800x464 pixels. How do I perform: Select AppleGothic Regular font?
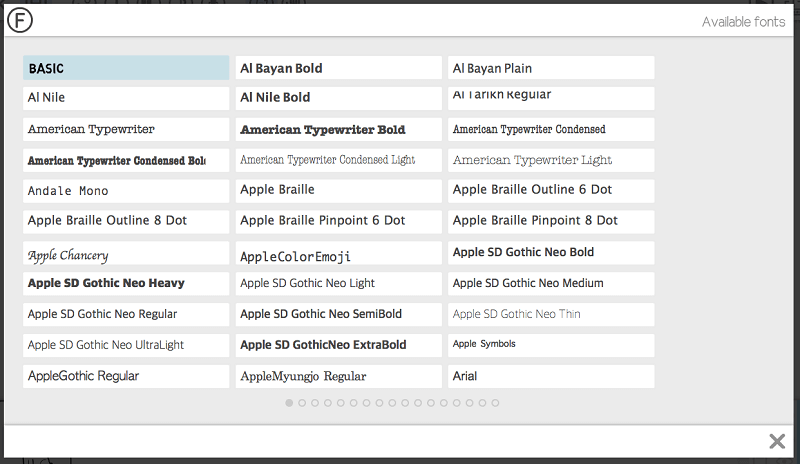coord(126,376)
